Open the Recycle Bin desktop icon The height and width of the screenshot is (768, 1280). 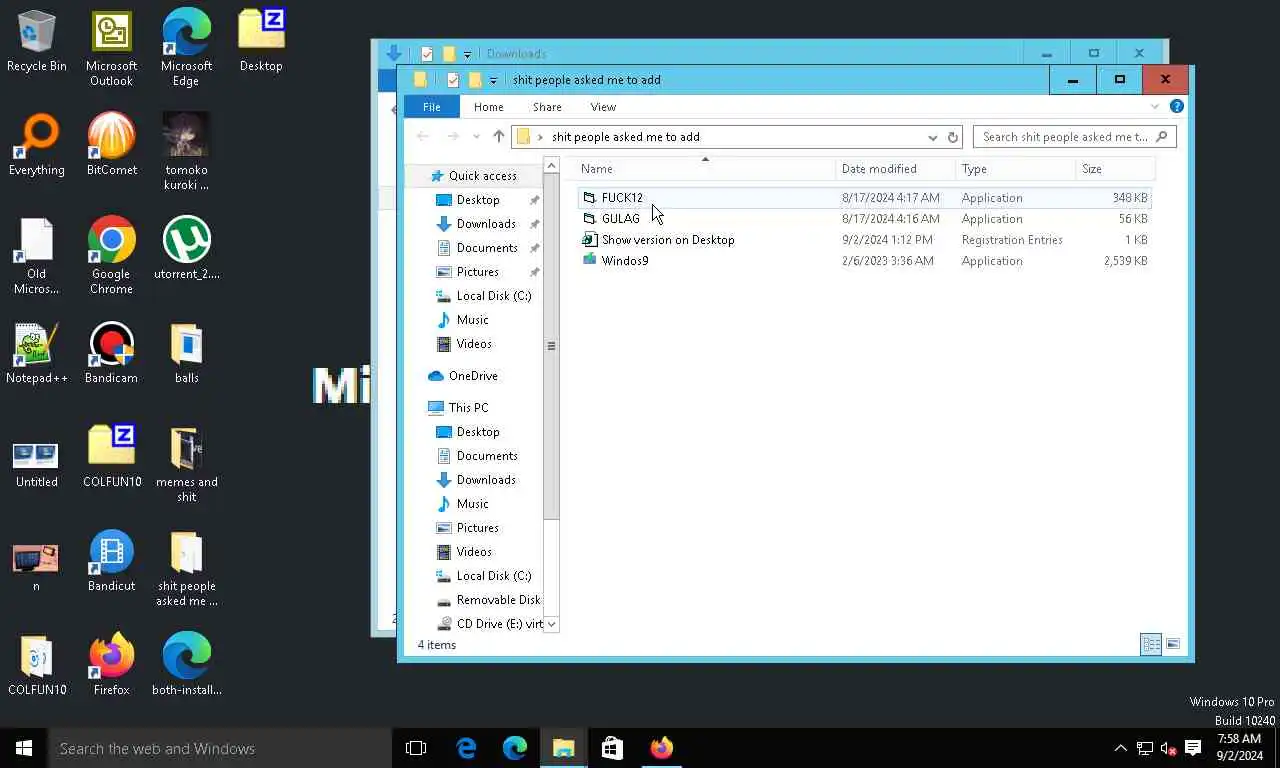coord(37,42)
